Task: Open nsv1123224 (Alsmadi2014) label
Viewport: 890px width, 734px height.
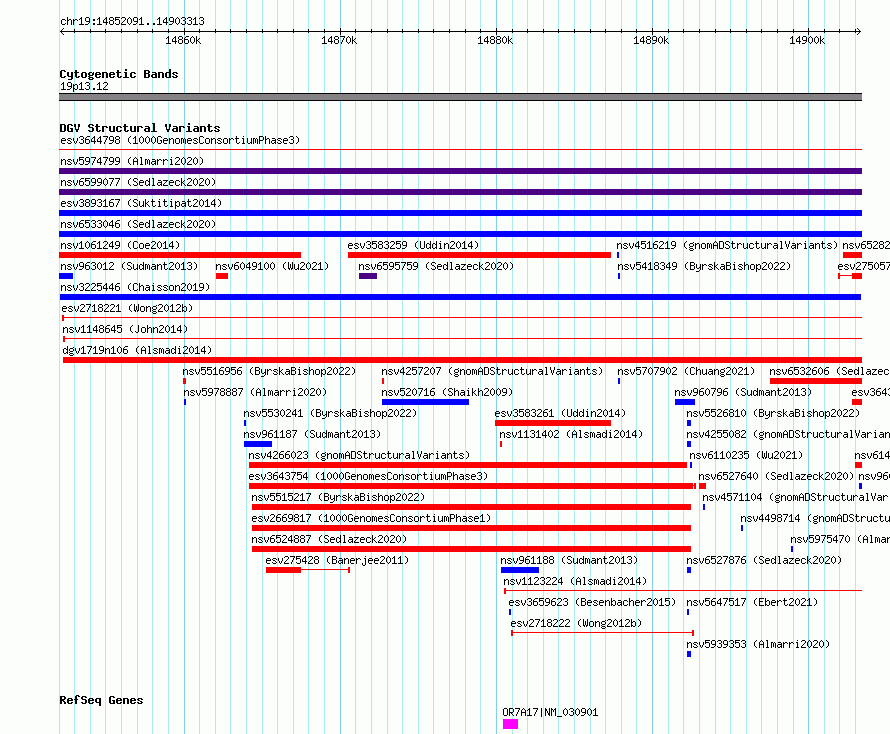Action: click(575, 581)
